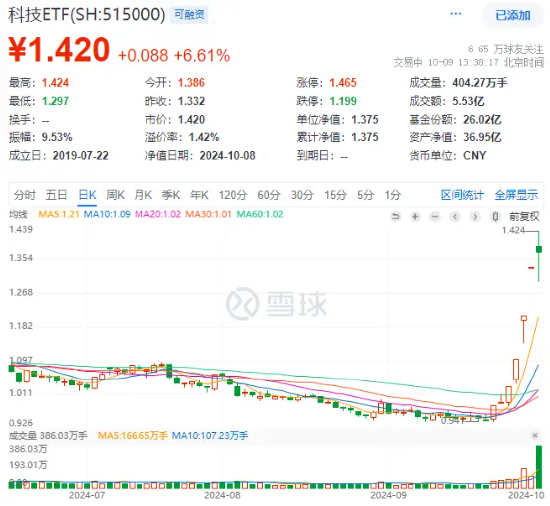Switch to the 年K tab
The image size is (550, 506).
199,195
